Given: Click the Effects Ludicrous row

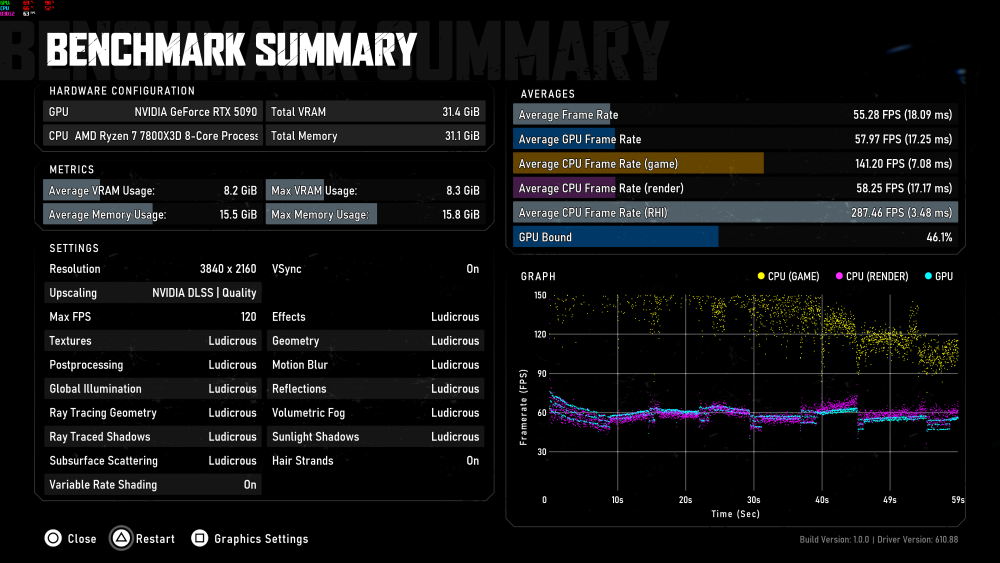Looking at the screenshot, I should 375,317.
